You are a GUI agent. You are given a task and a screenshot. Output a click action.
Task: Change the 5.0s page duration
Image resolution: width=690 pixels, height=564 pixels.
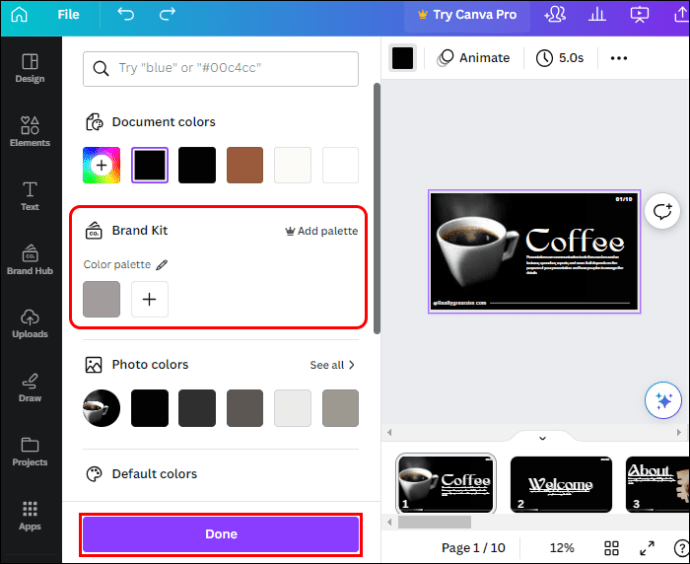tap(560, 58)
